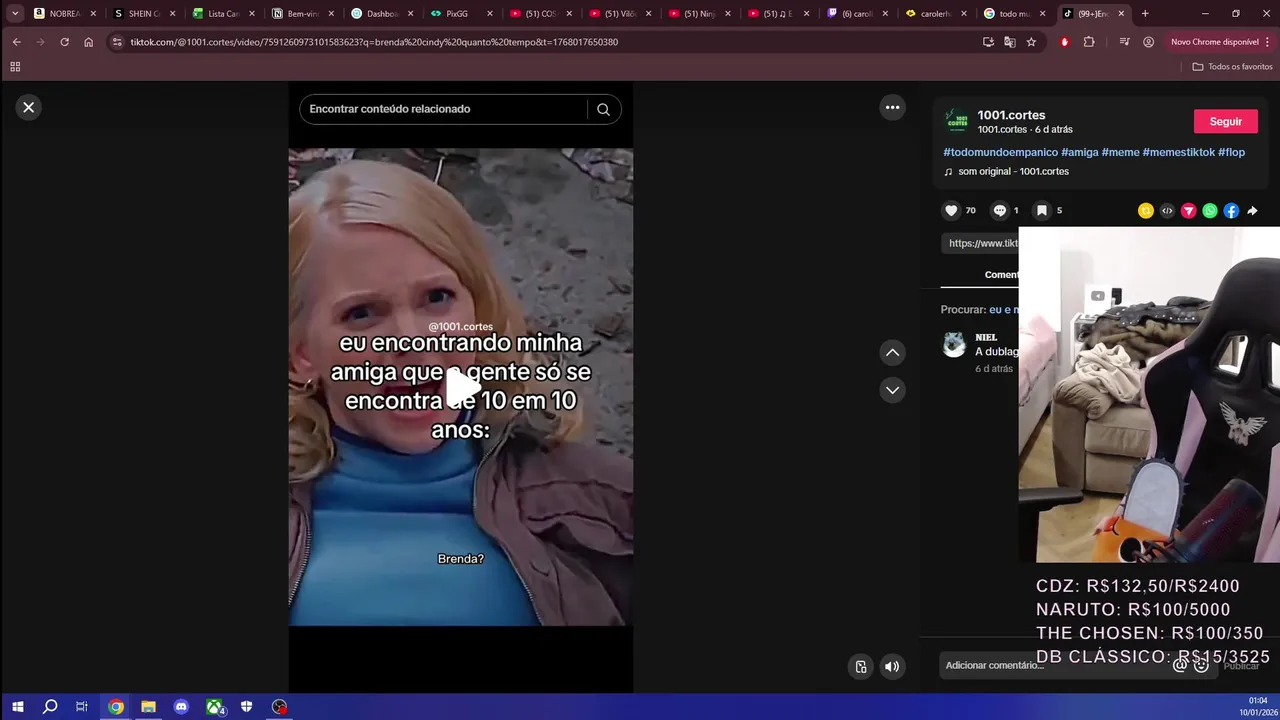This screenshot has height=720, width=1280.
Task: Open the Chrome profile avatar
Action: tap(1148, 42)
